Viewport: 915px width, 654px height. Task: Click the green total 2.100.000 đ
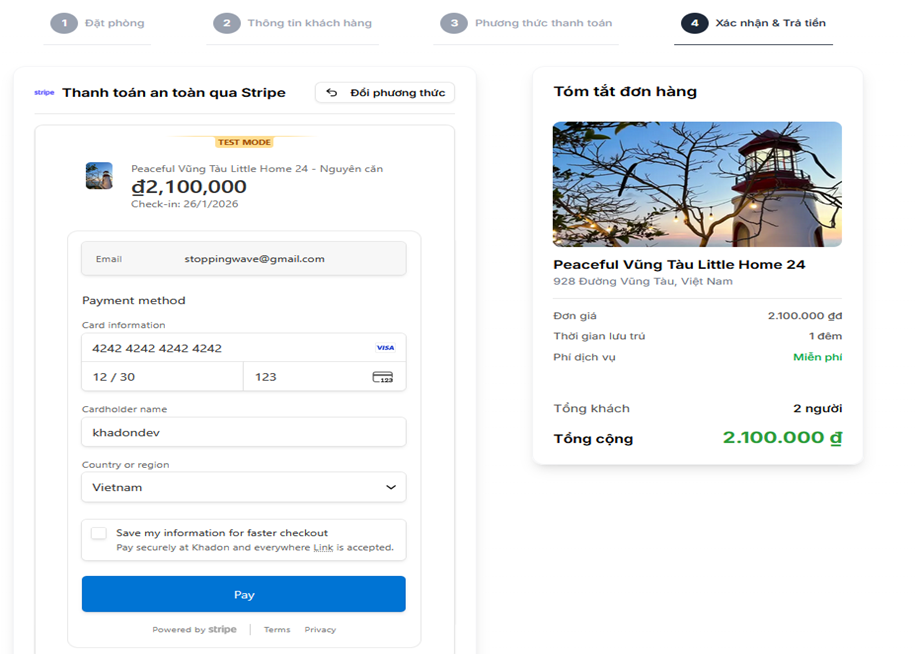coord(783,438)
